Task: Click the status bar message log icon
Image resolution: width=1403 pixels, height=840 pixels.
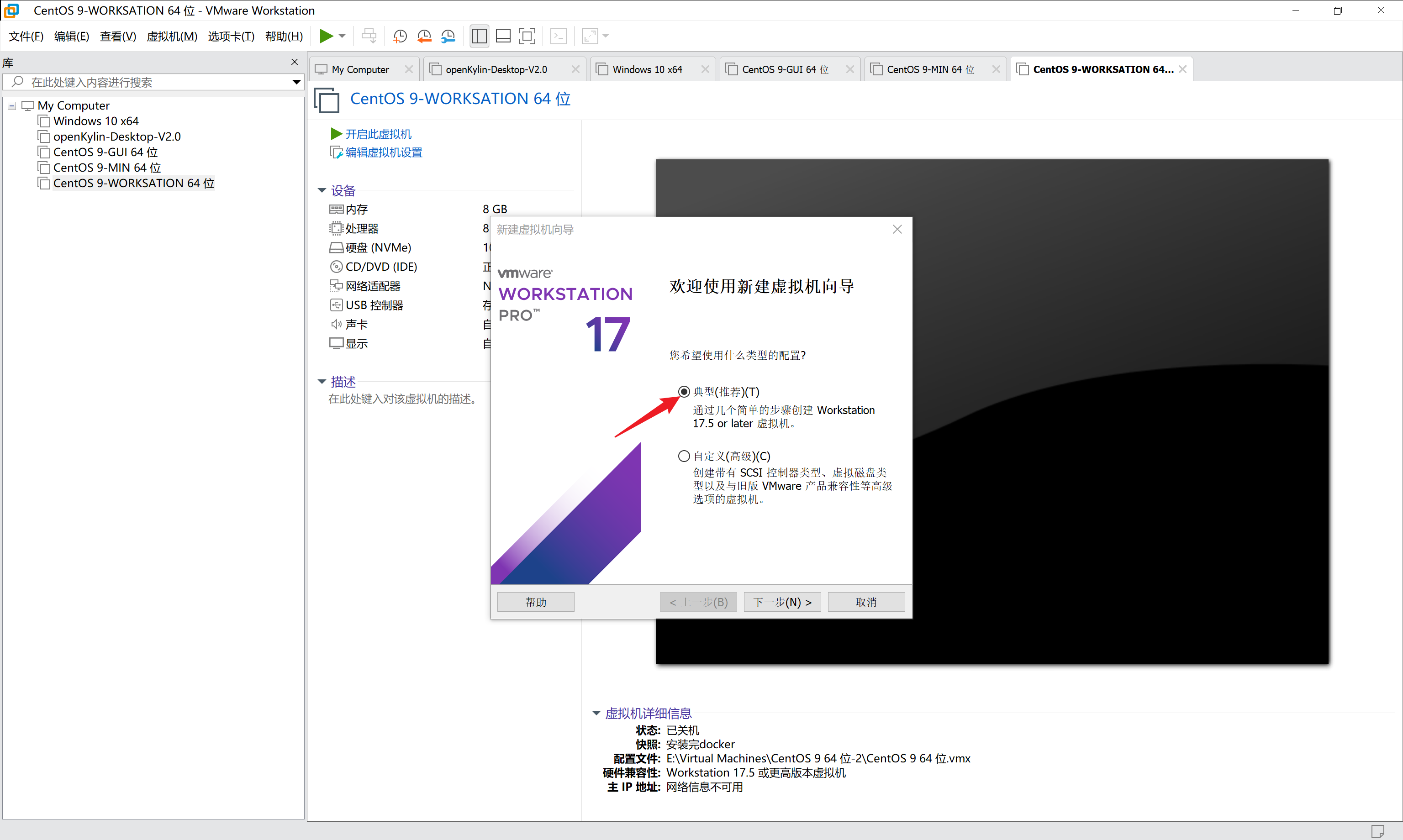Action: 1377,831
